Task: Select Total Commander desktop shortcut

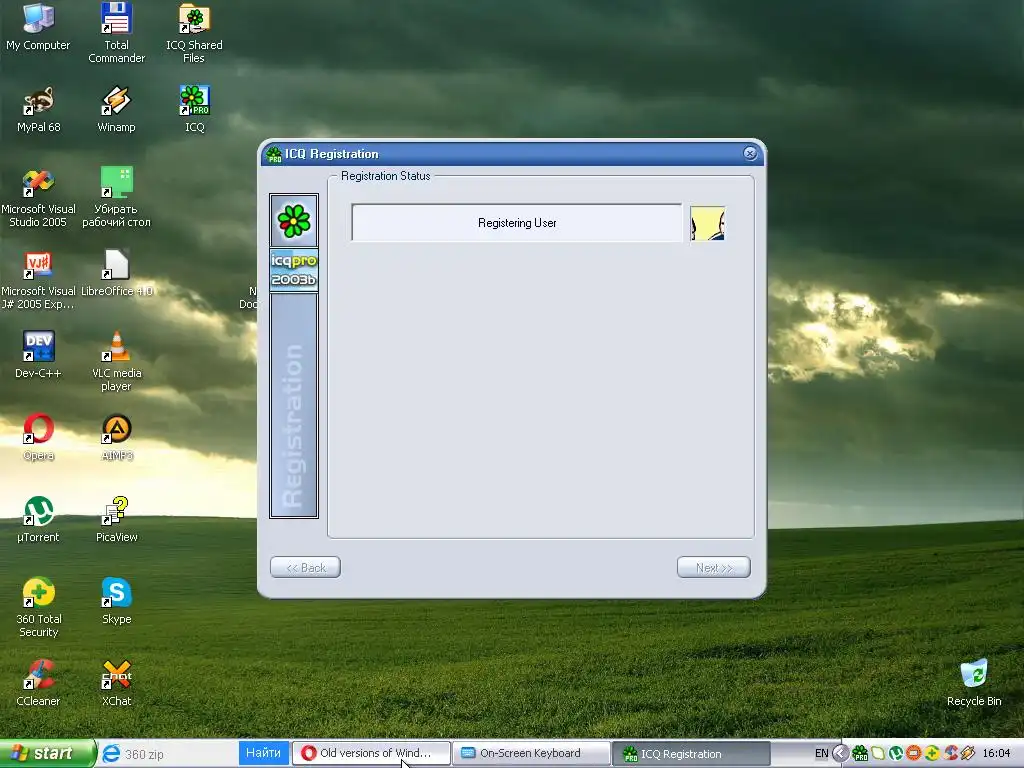Action: click(116, 33)
